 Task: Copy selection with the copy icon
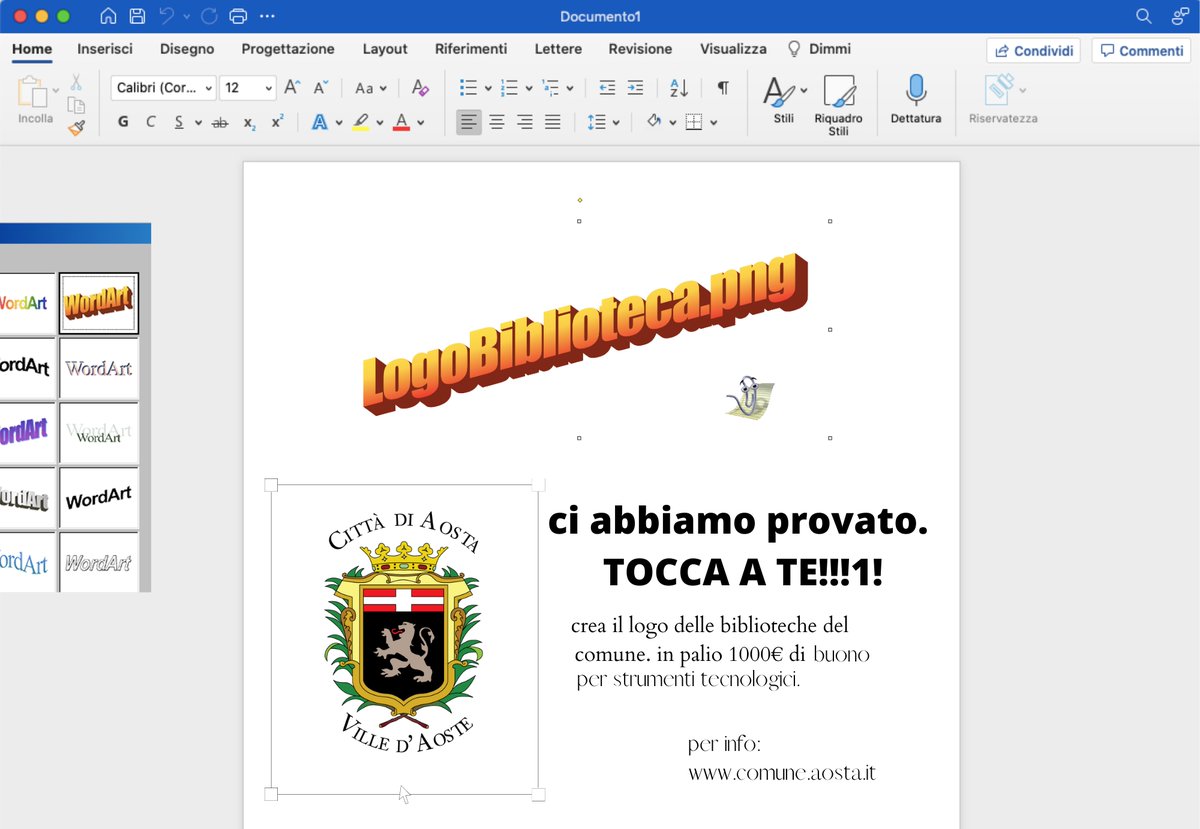[x=76, y=105]
